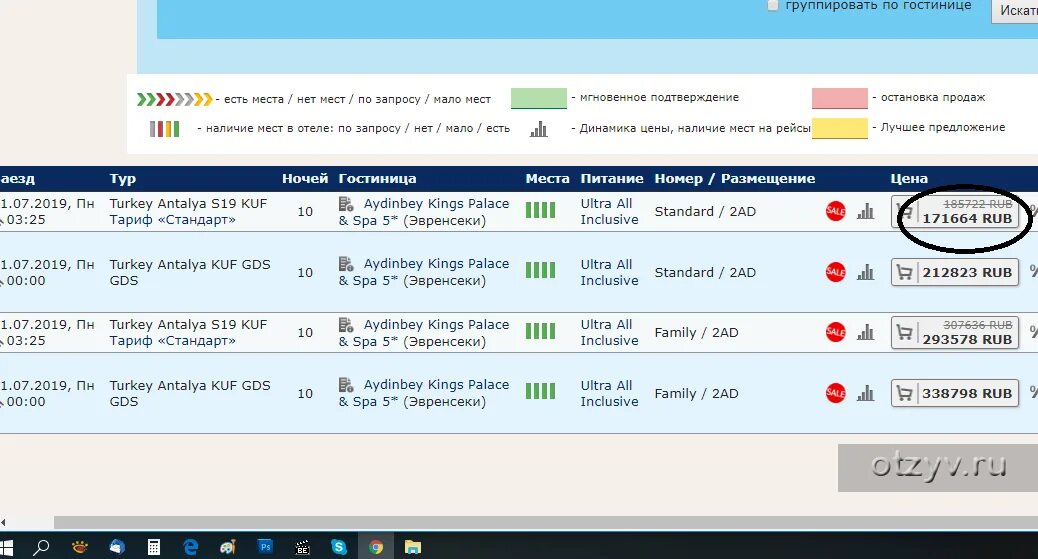
Task: Open the Paint palette app from the taskbar
Action: pos(228,547)
